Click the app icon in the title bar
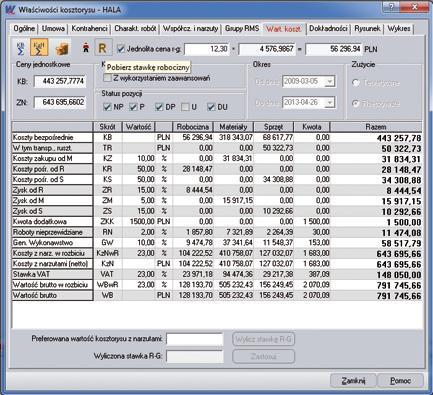The height and width of the screenshot is (395, 433). point(11,9)
